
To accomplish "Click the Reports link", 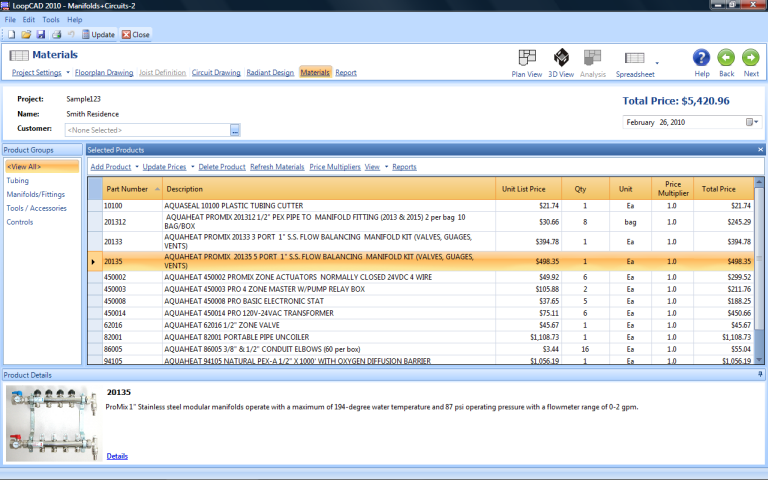I will (404, 167).
